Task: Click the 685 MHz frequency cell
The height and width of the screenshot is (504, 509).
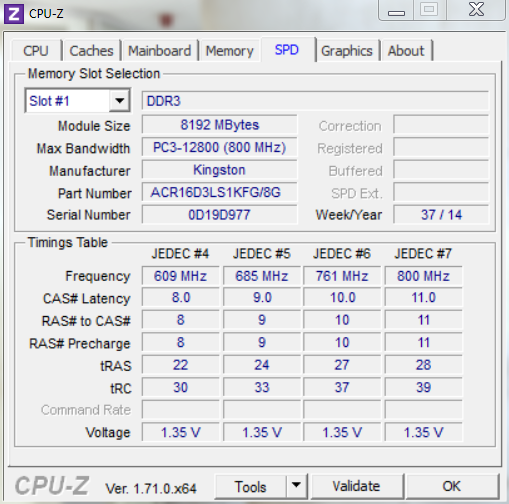Action: 262,276
